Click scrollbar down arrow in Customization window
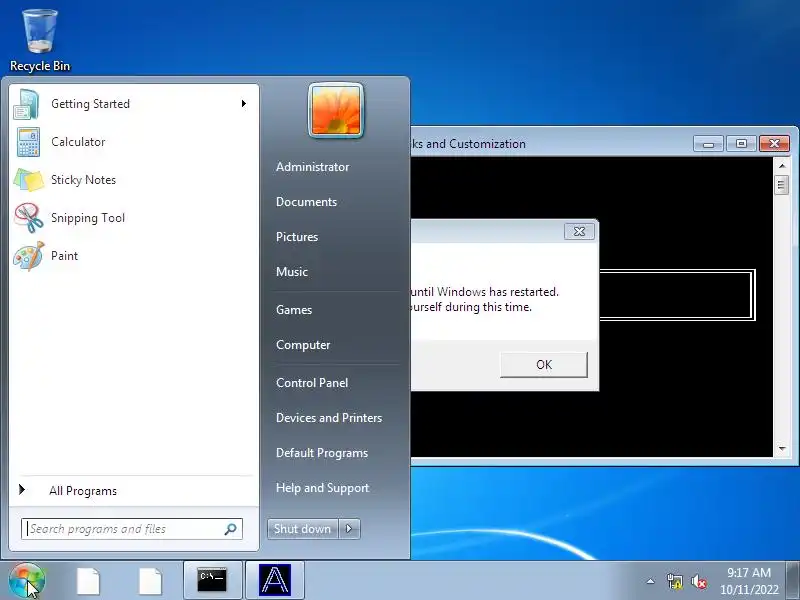Screen dimensions: 800x600 [782, 449]
